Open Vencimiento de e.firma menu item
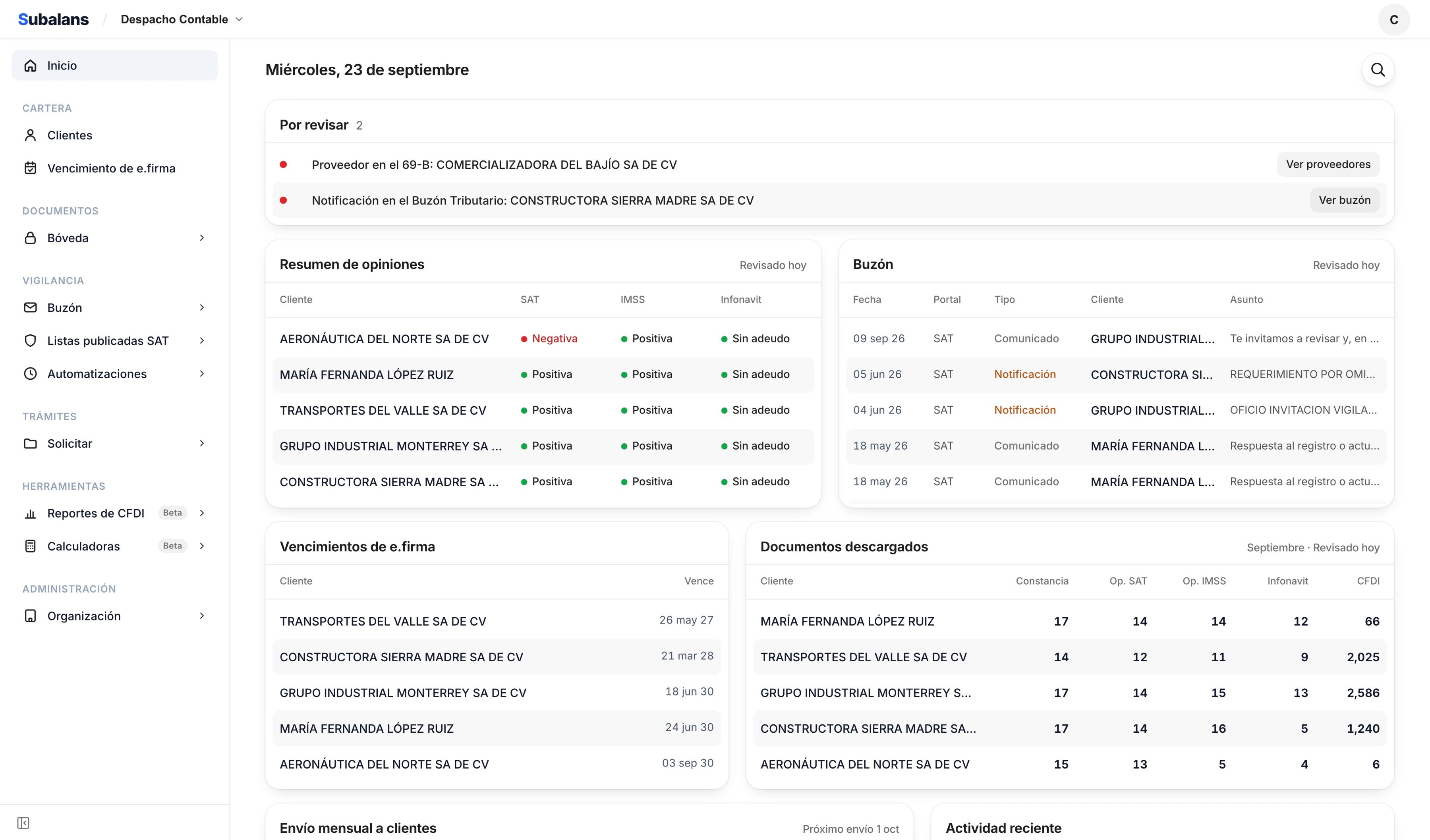 (115, 168)
